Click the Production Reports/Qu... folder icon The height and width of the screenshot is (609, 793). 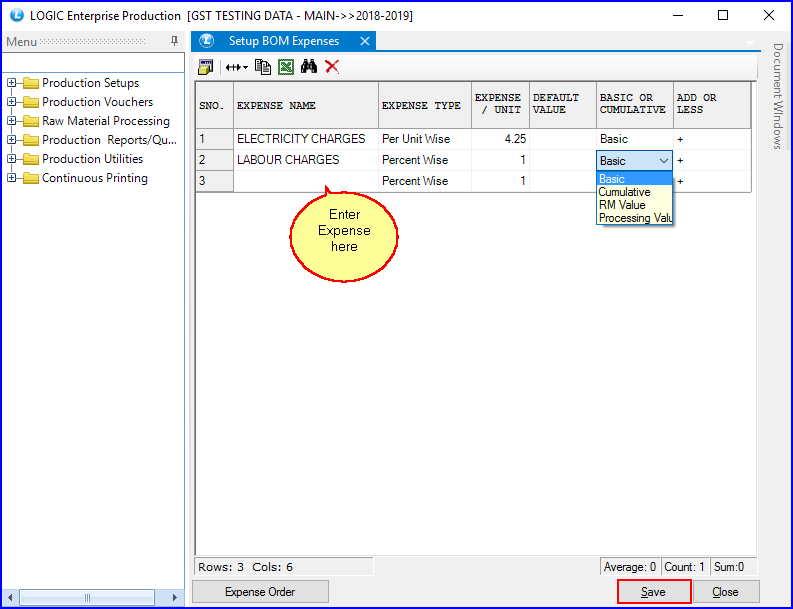[x=31, y=140]
